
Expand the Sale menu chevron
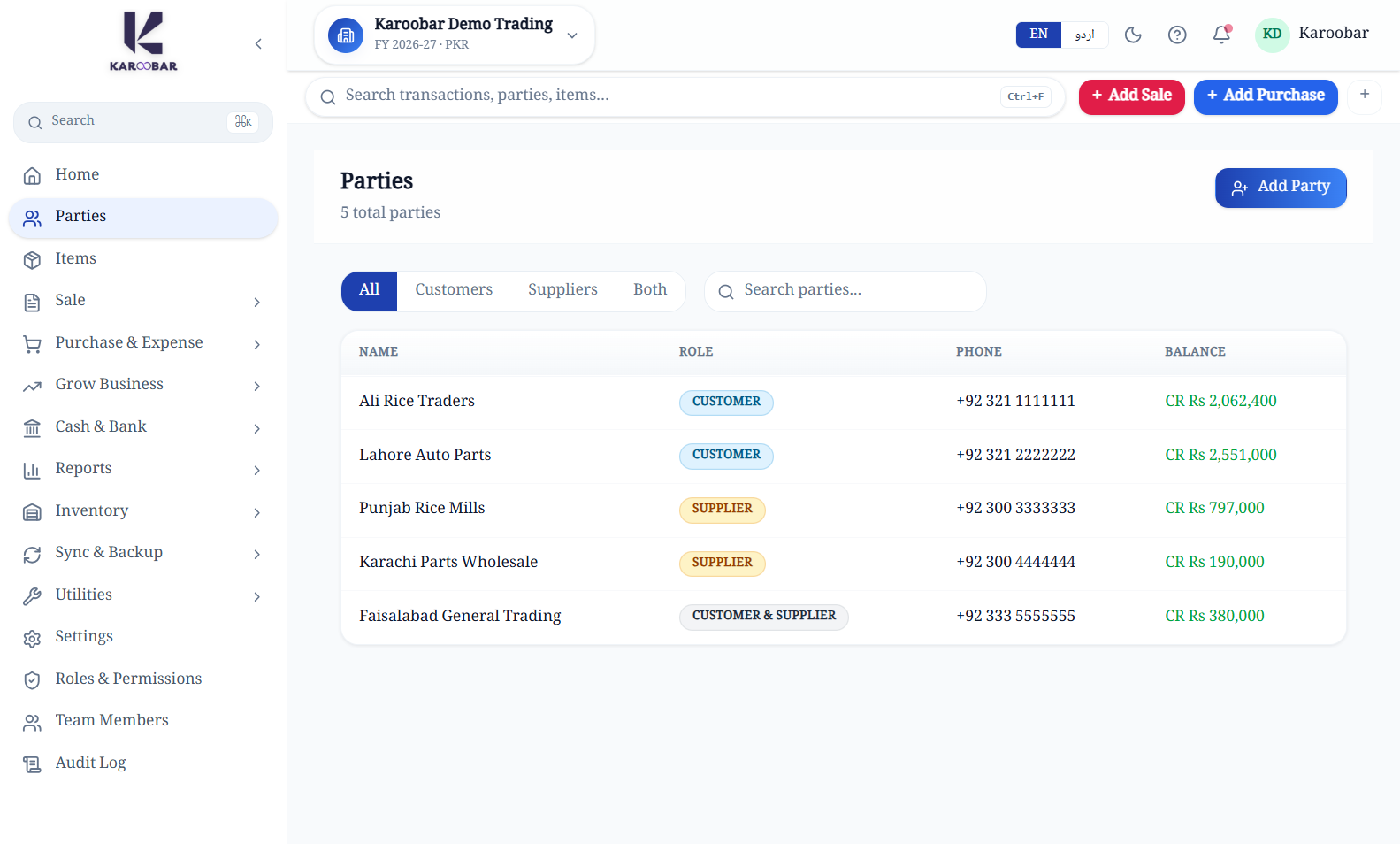pos(257,302)
